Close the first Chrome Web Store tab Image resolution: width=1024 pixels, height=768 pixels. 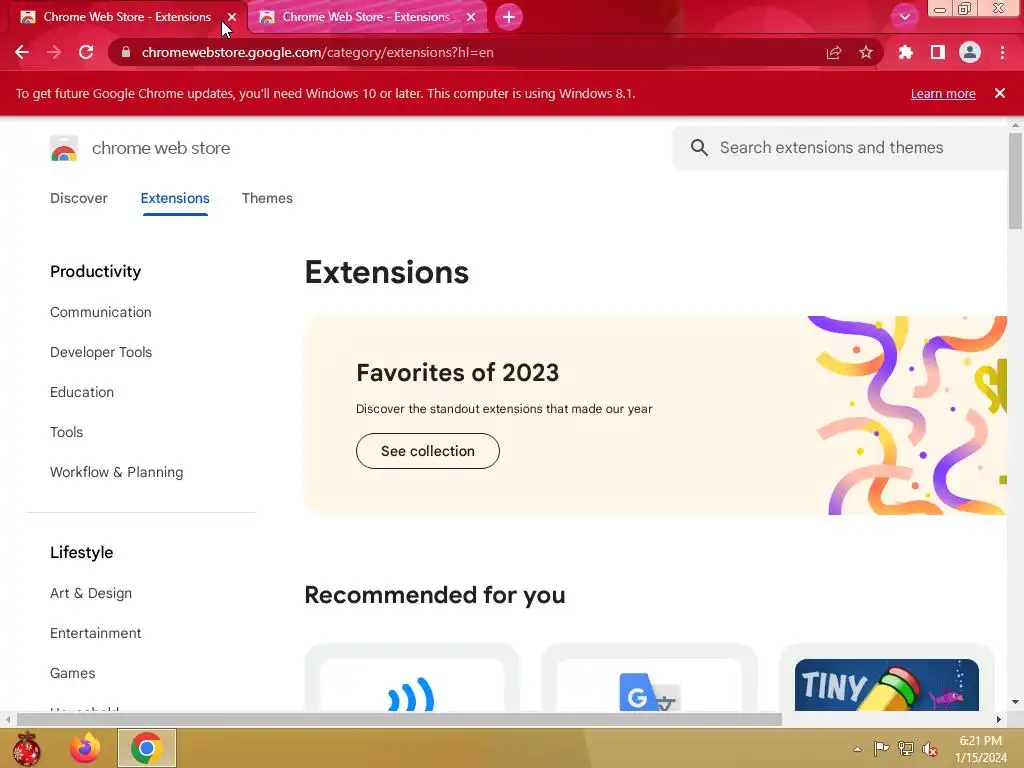point(232,17)
